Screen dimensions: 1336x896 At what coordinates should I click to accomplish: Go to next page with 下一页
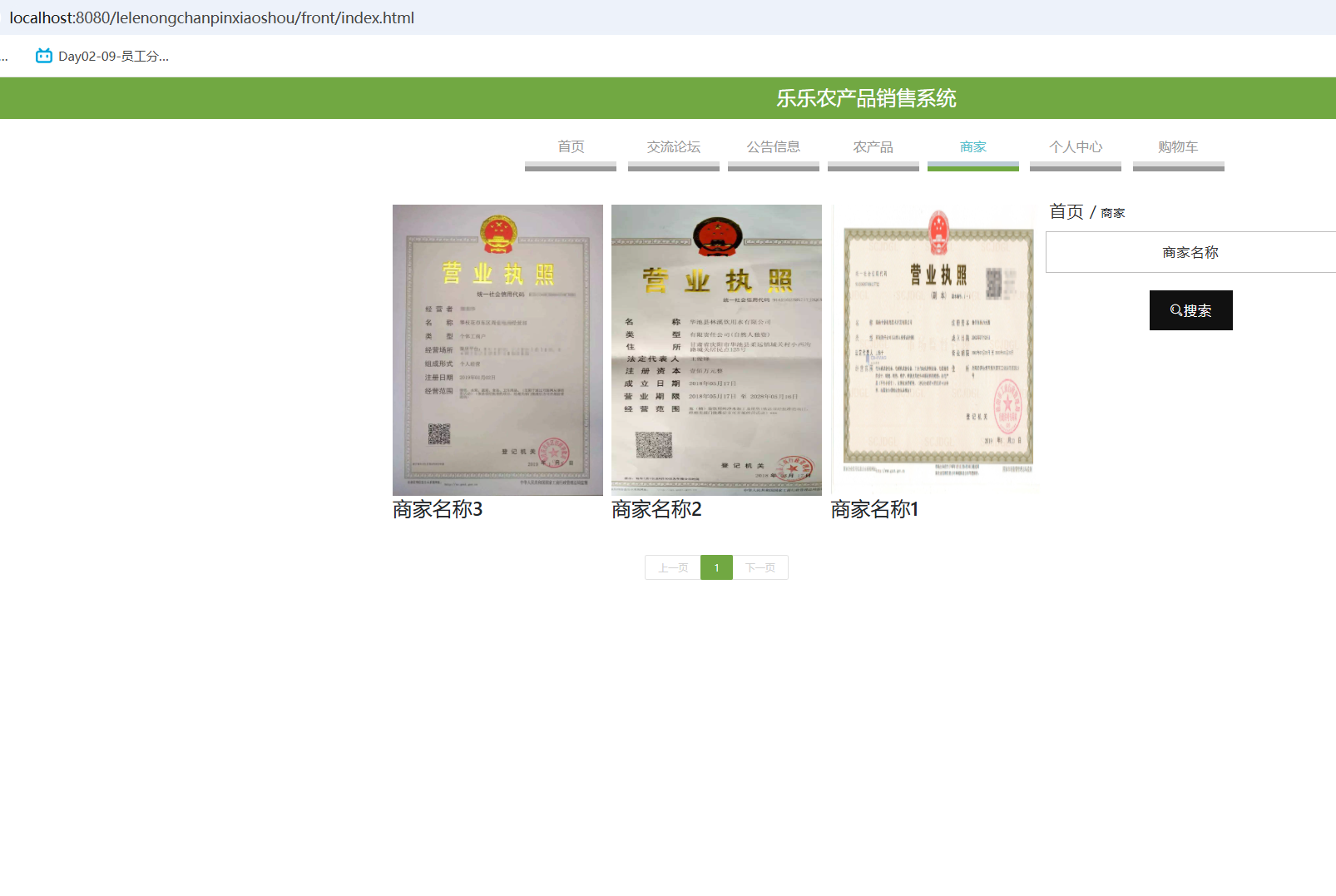tap(760, 567)
